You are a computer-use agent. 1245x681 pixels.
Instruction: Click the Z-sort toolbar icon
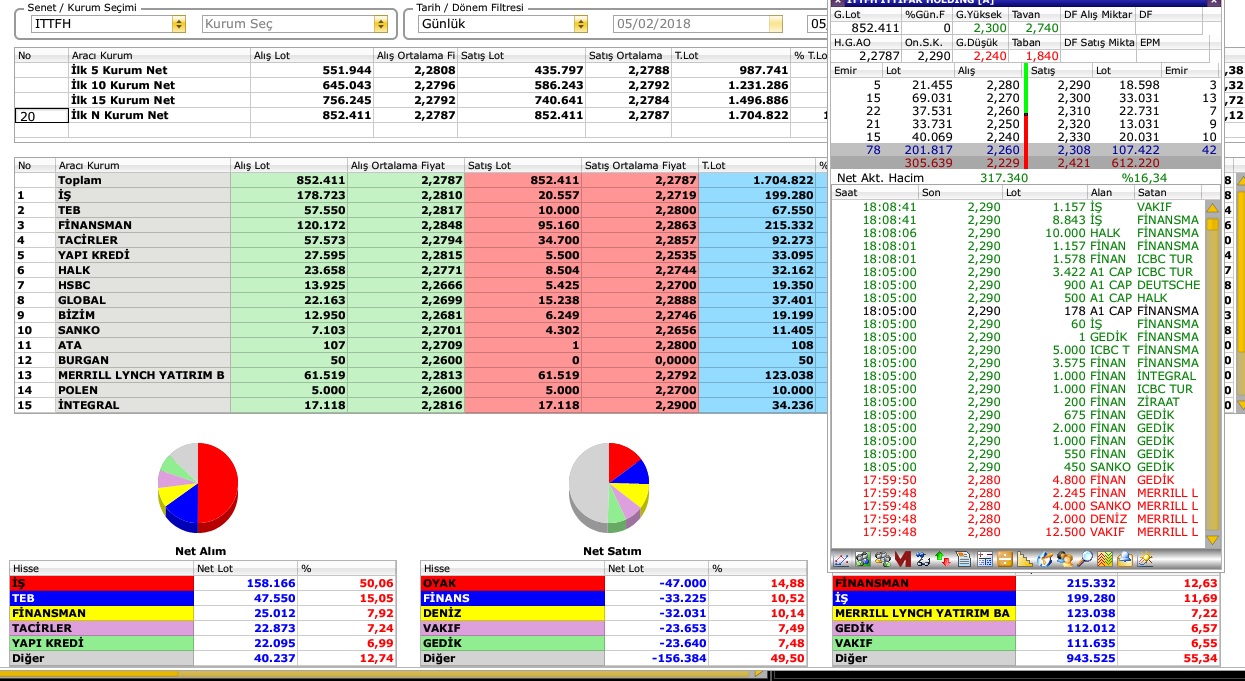pos(923,559)
